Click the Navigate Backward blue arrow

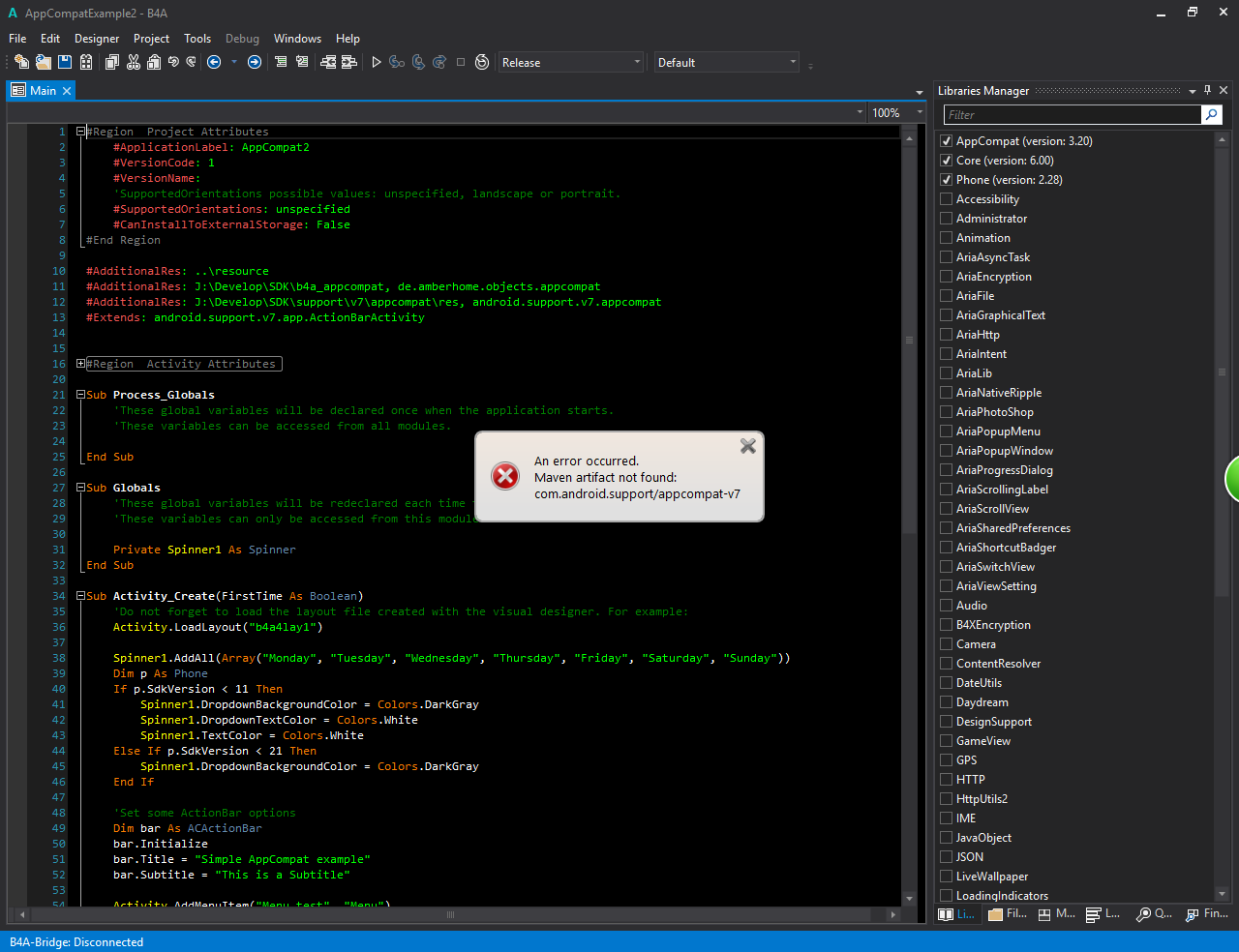coord(214,62)
